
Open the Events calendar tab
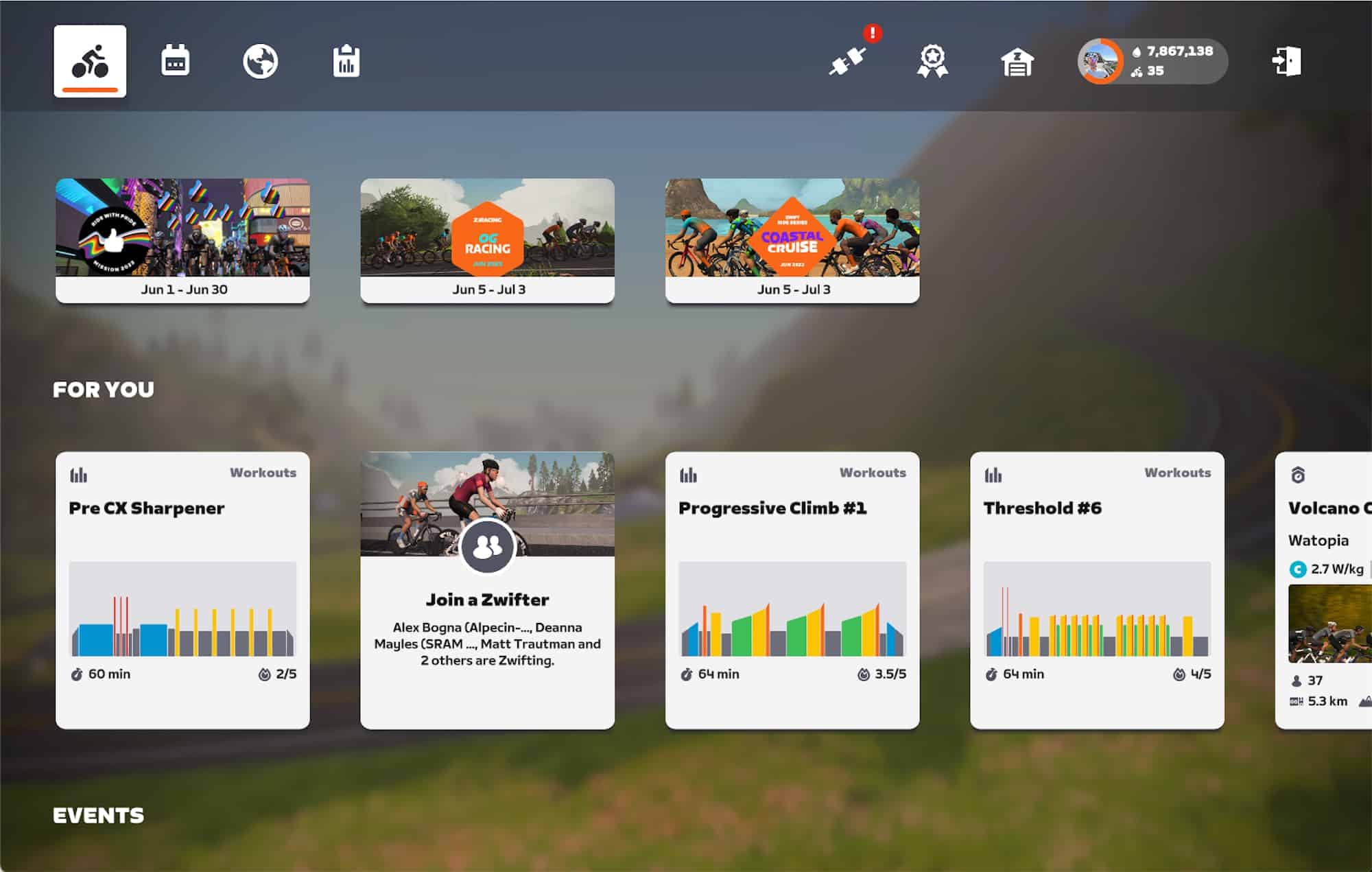point(175,61)
